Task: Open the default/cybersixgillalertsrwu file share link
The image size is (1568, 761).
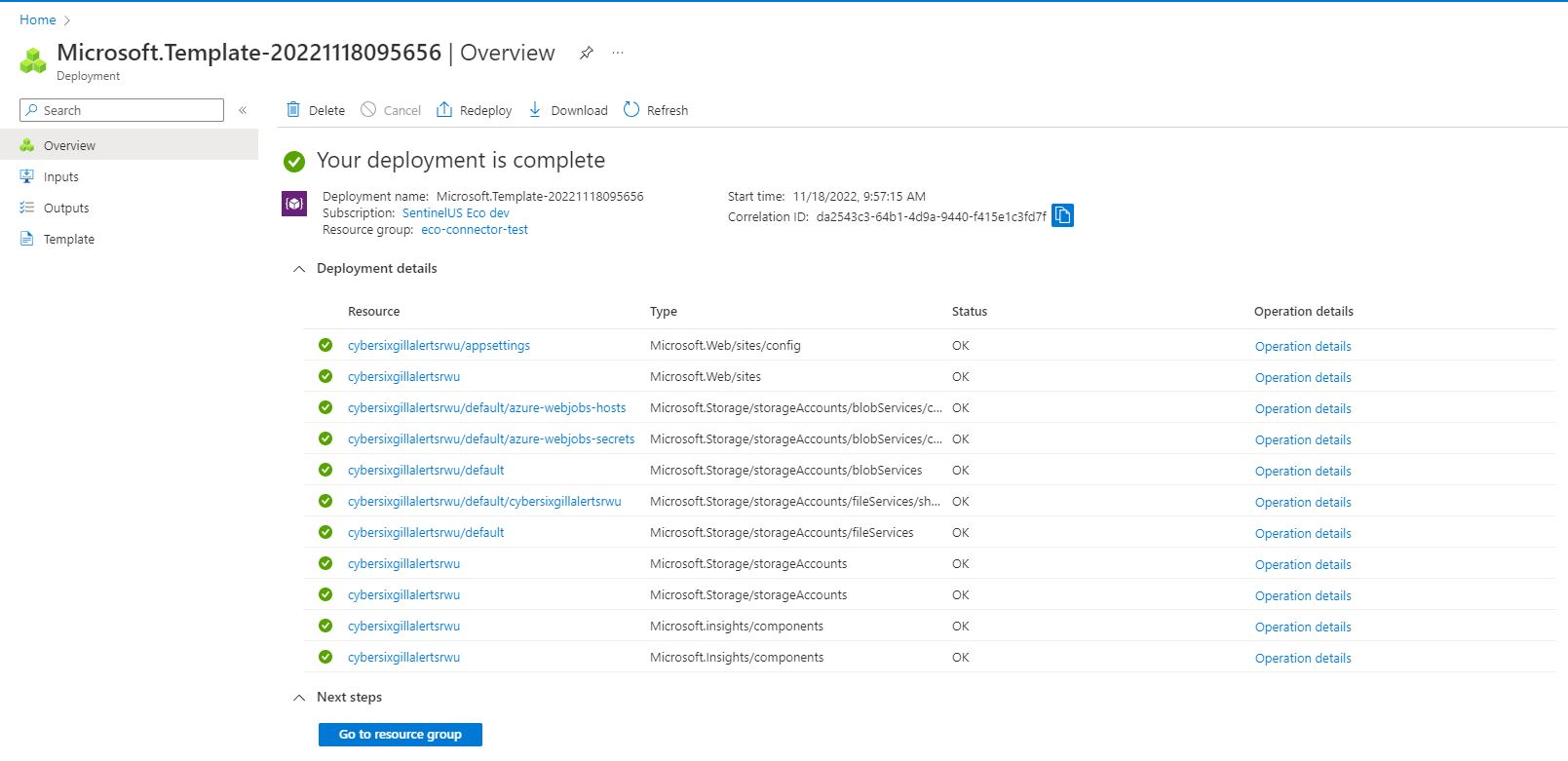Action: pos(484,501)
